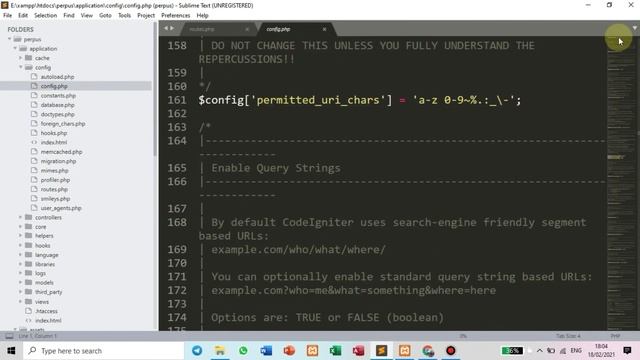The height and width of the screenshot is (360, 640).
Task: Expand the helpers folder
Action: pos(20,236)
